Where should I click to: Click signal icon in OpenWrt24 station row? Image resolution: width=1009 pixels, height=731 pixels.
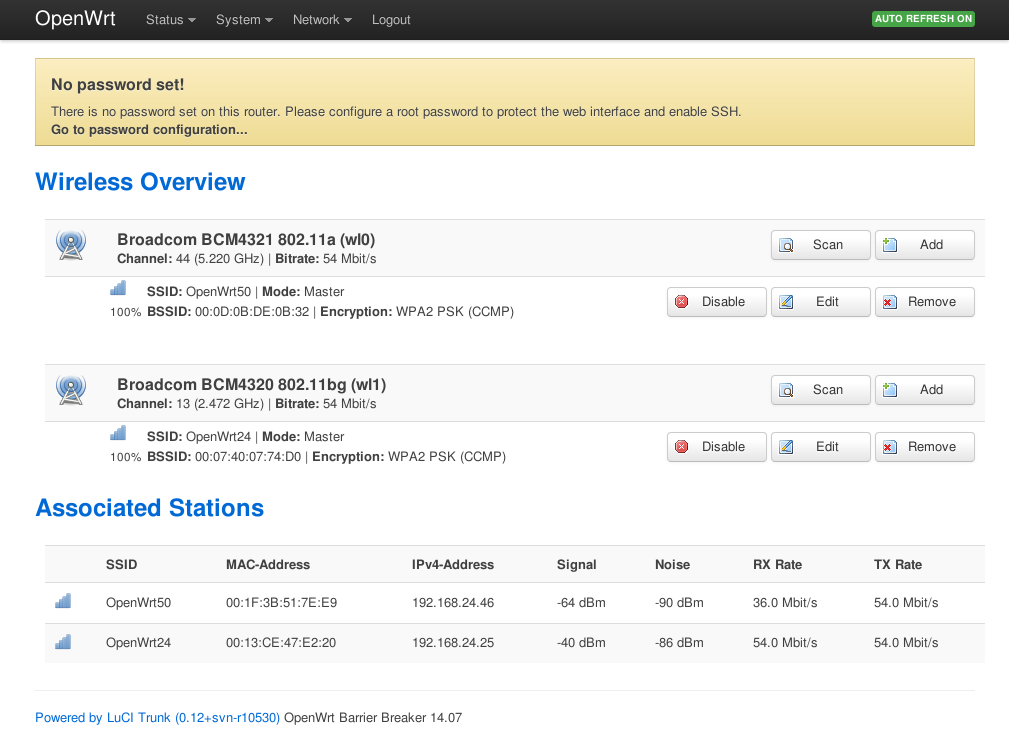coord(63,642)
